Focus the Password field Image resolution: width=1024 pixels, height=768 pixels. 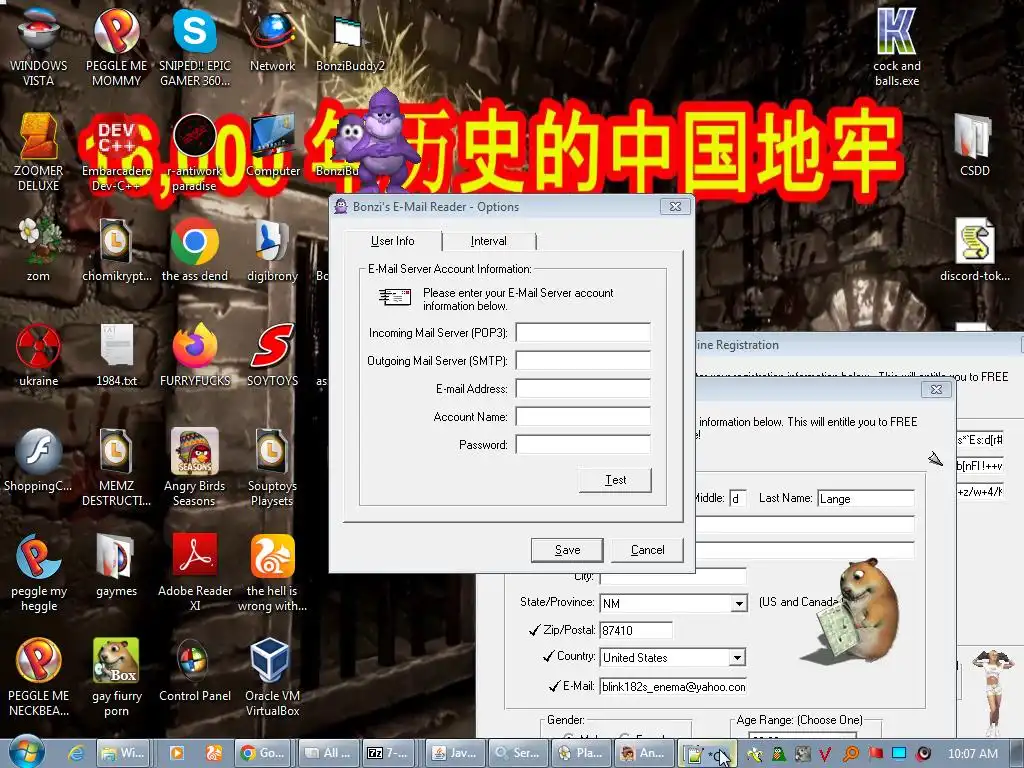point(583,445)
